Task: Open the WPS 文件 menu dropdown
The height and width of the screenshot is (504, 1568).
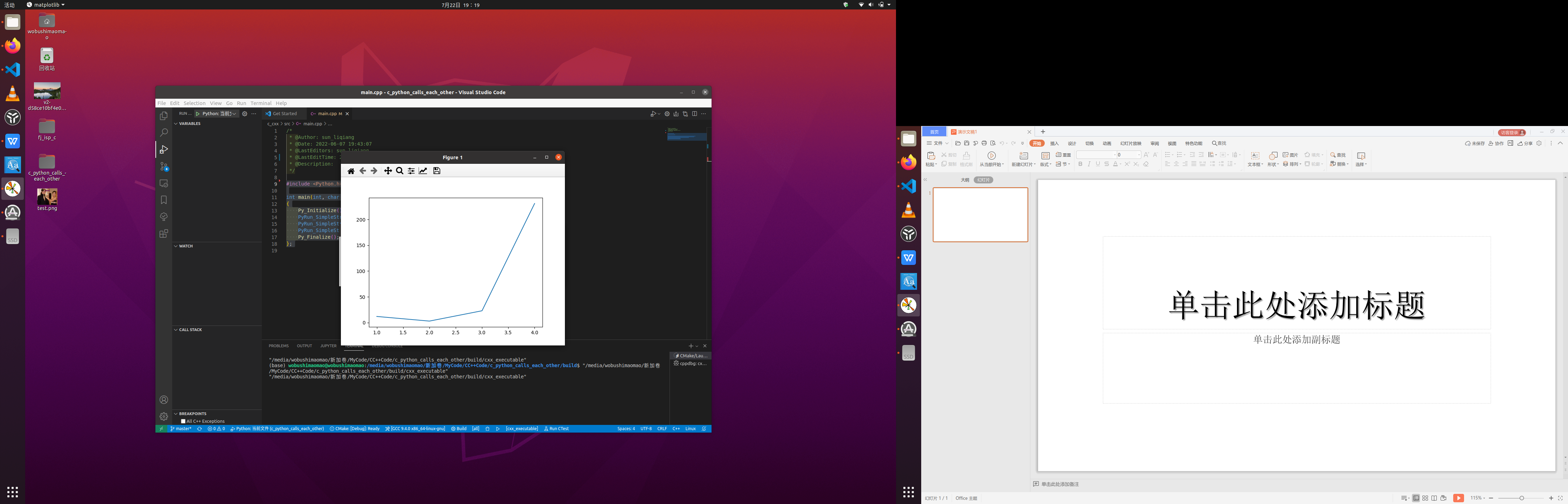Action: 937,143
